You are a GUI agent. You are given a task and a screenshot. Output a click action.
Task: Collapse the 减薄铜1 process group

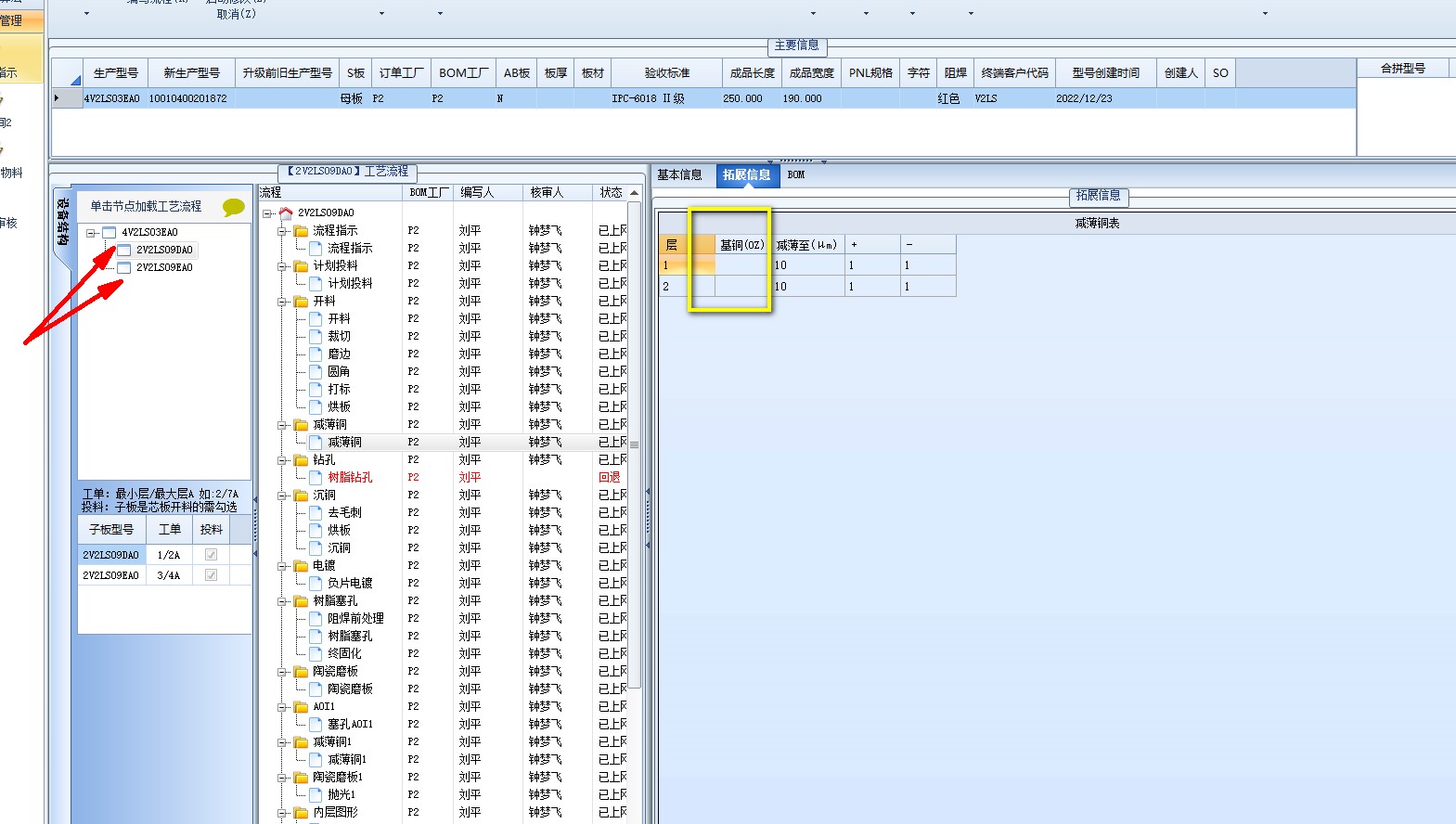click(x=282, y=741)
